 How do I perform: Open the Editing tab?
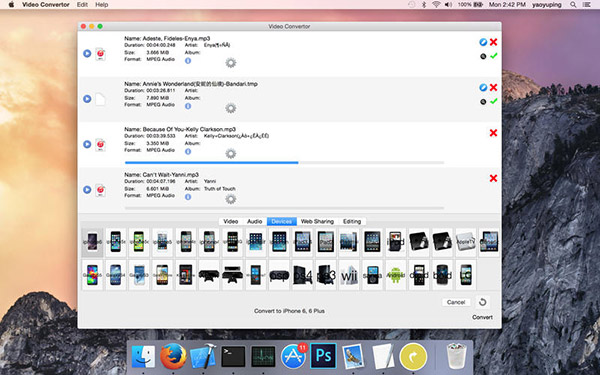coord(352,222)
